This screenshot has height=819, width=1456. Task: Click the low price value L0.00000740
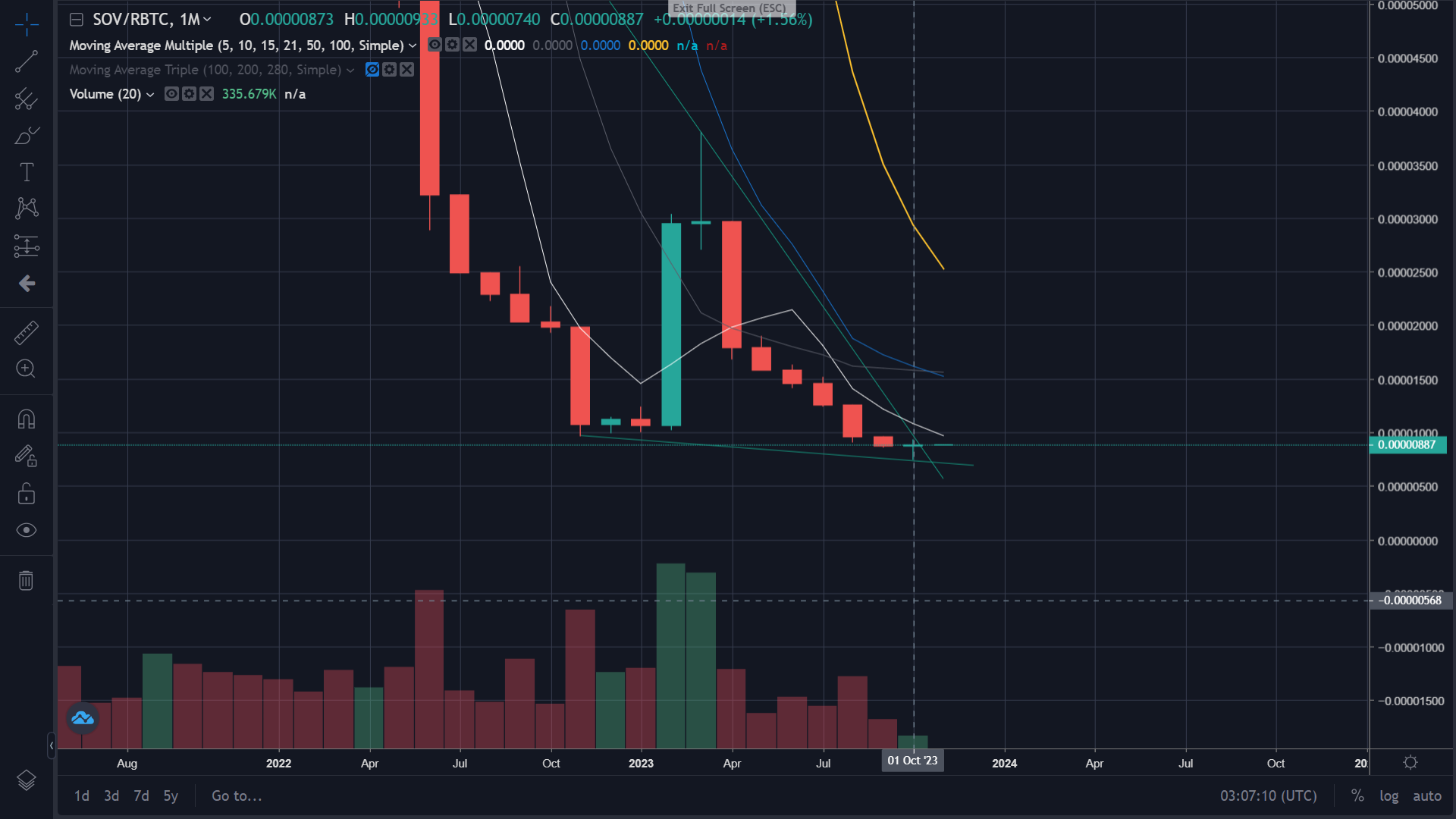[x=494, y=20]
